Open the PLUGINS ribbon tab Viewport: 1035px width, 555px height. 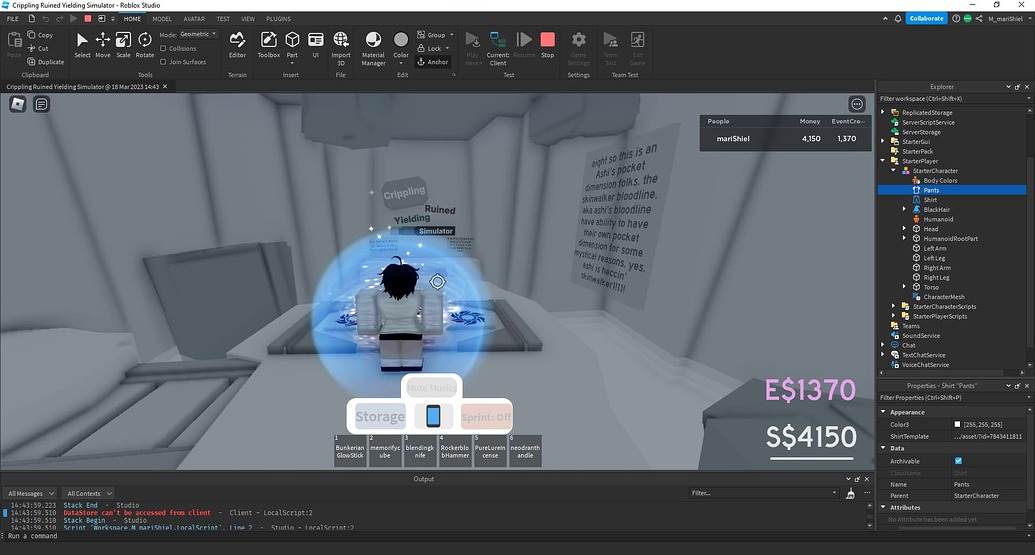[x=278, y=19]
